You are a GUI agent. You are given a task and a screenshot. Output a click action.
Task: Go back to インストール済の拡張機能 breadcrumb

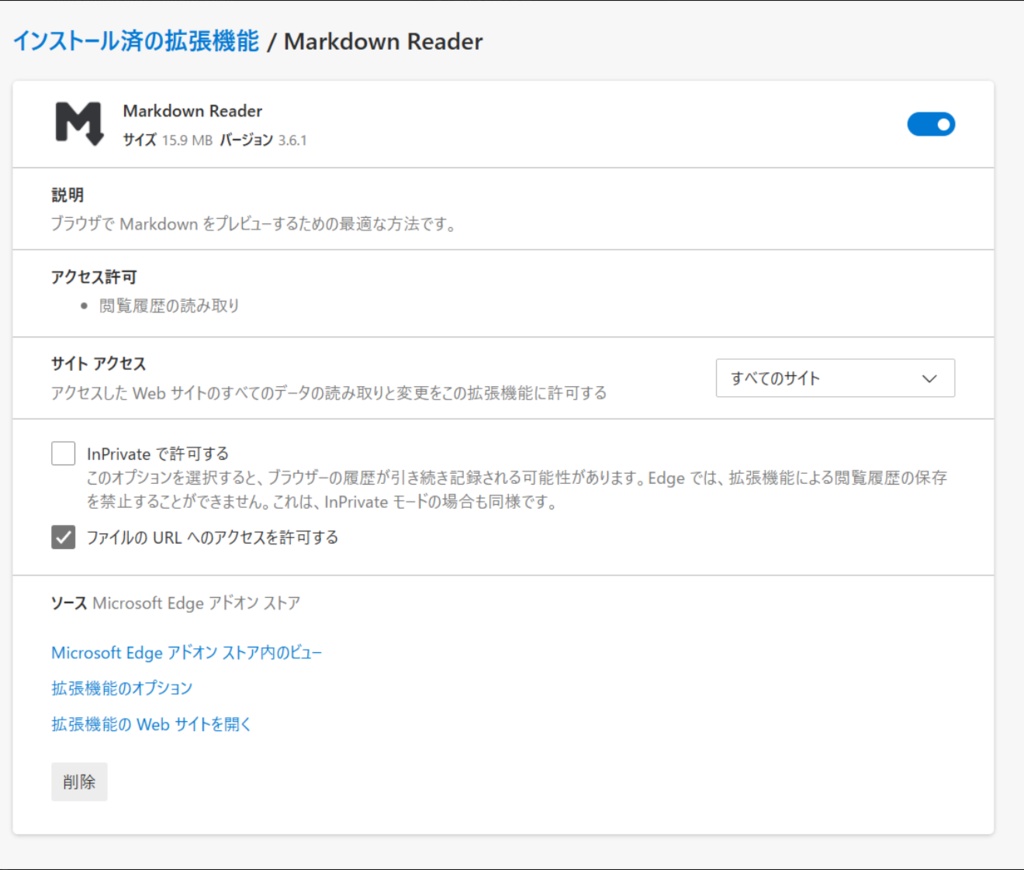136,40
